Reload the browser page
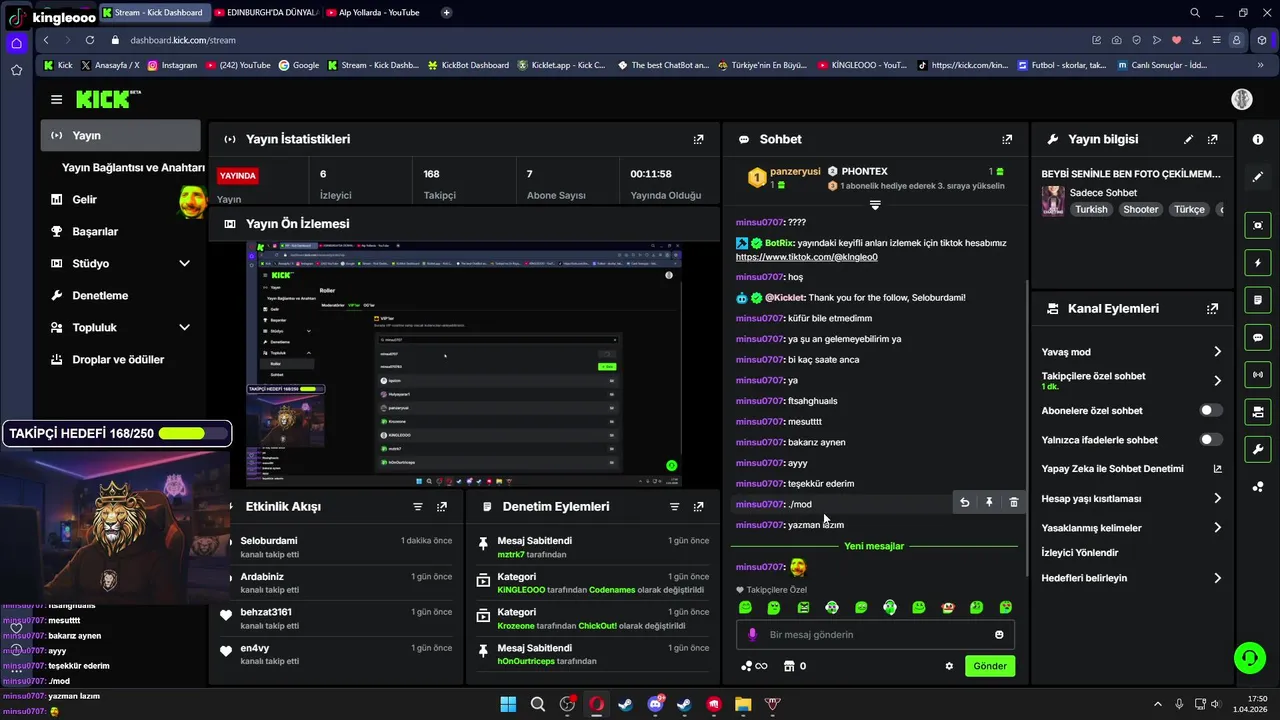The height and width of the screenshot is (720, 1280). (x=90, y=40)
